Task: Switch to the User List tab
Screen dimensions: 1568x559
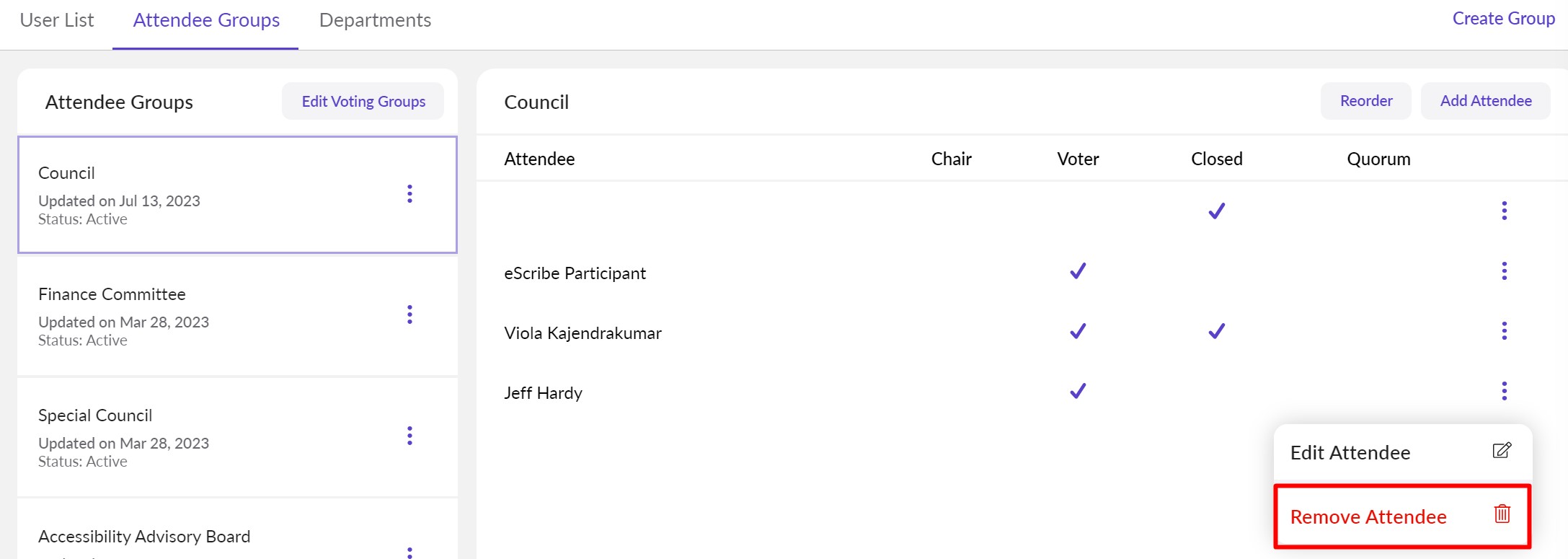Action: click(57, 20)
